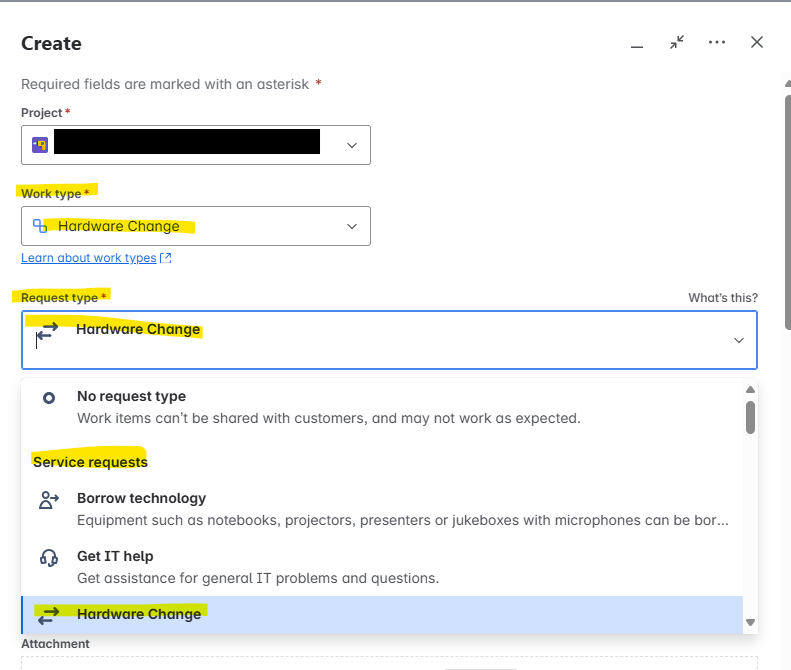Click 'Work items can't be shared' description
Viewport: 791px width, 670px height.
[329, 418]
